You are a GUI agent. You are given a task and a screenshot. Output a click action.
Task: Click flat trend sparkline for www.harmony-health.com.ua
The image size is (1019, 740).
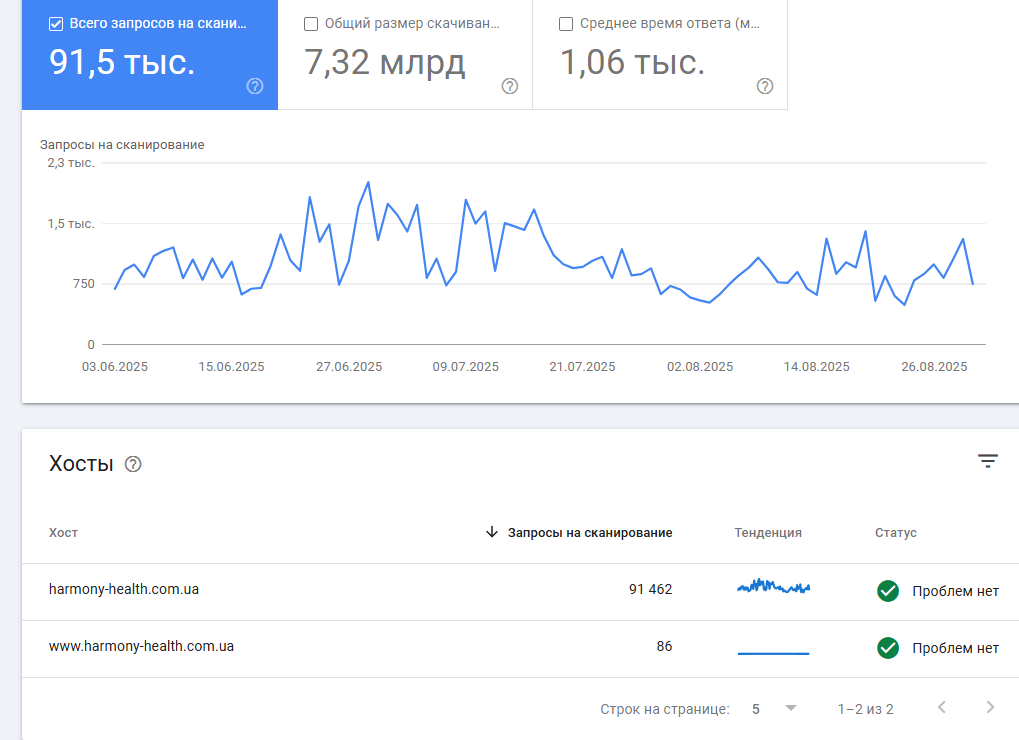point(773,653)
